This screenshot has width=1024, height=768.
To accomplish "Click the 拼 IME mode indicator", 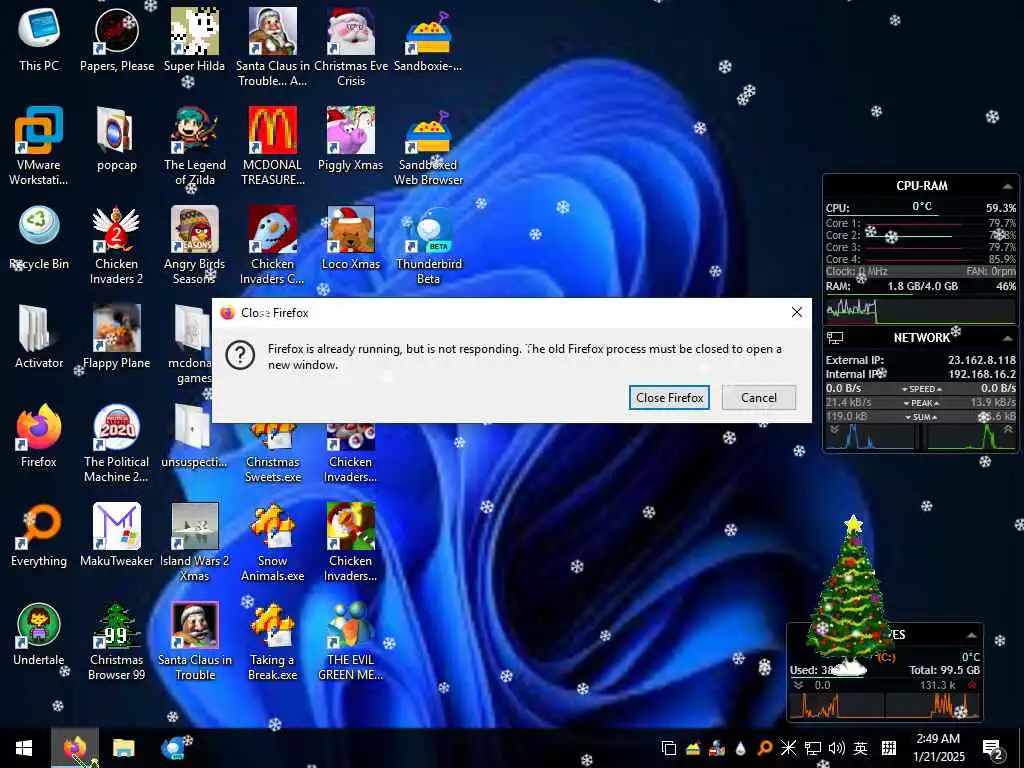I will coord(888,748).
